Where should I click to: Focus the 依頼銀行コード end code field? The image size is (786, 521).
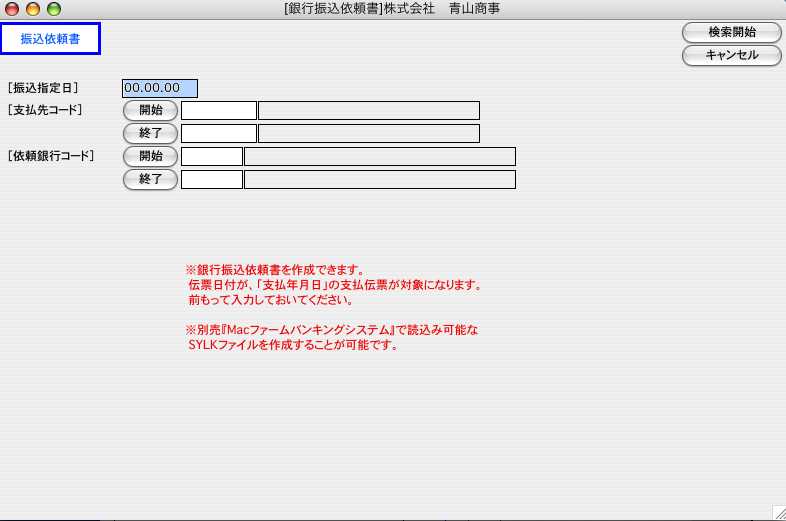(212, 179)
